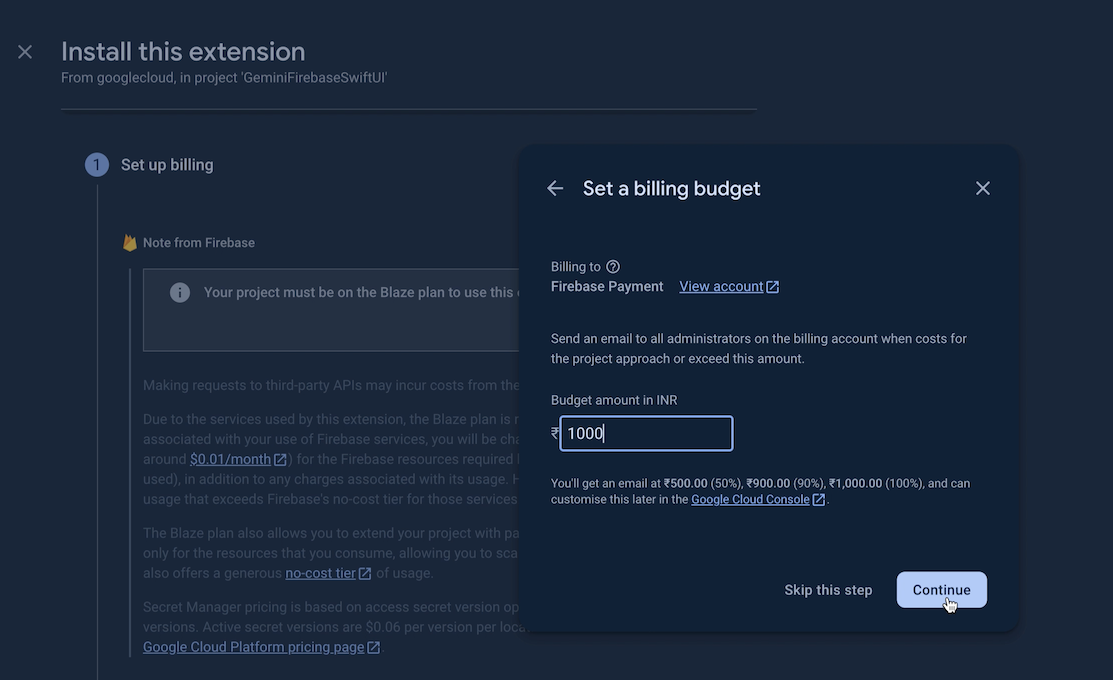Close the Set a billing budget dialog
The height and width of the screenshot is (680, 1113).
click(x=983, y=188)
